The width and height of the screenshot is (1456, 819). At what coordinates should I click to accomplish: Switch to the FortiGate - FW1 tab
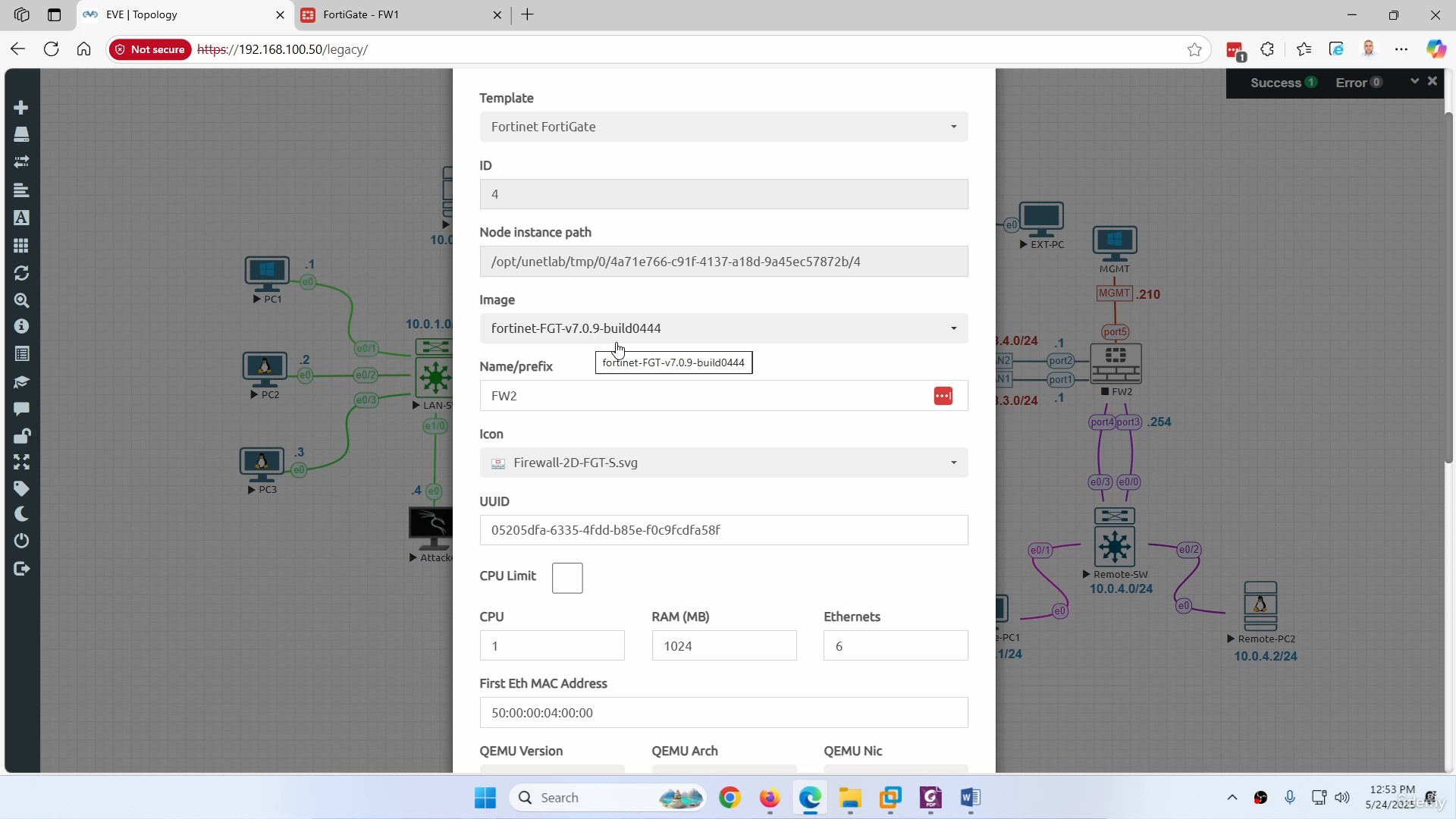[x=402, y=14]
